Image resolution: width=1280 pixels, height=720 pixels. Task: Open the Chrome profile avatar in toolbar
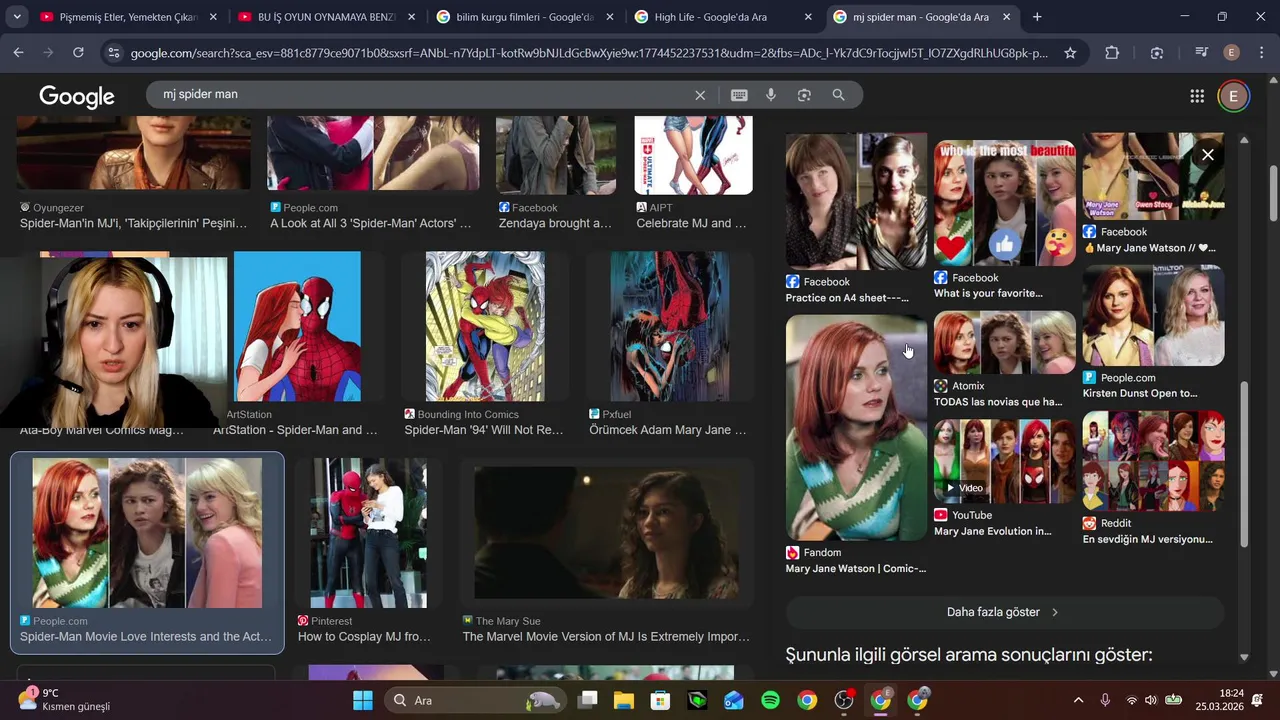(1232, 53)
